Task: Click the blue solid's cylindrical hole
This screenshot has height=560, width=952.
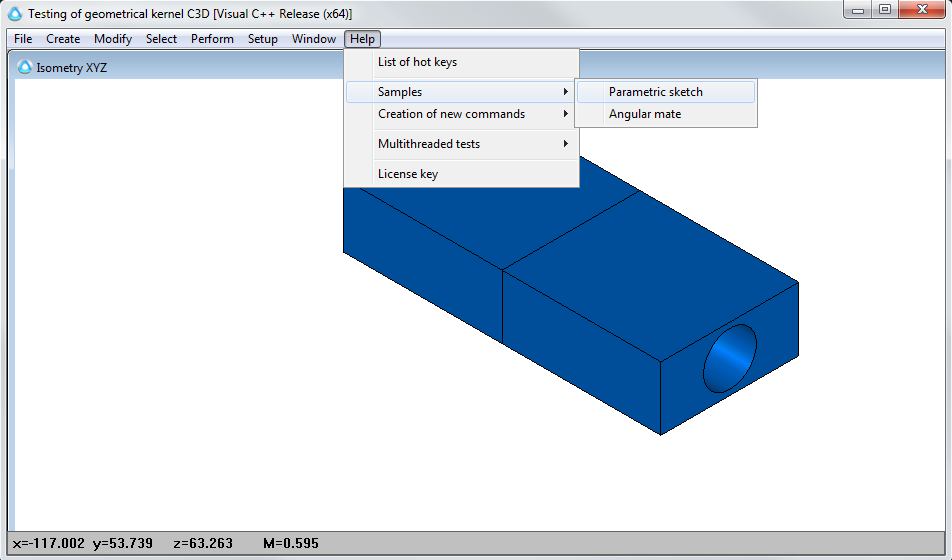Action: [730, 358]
